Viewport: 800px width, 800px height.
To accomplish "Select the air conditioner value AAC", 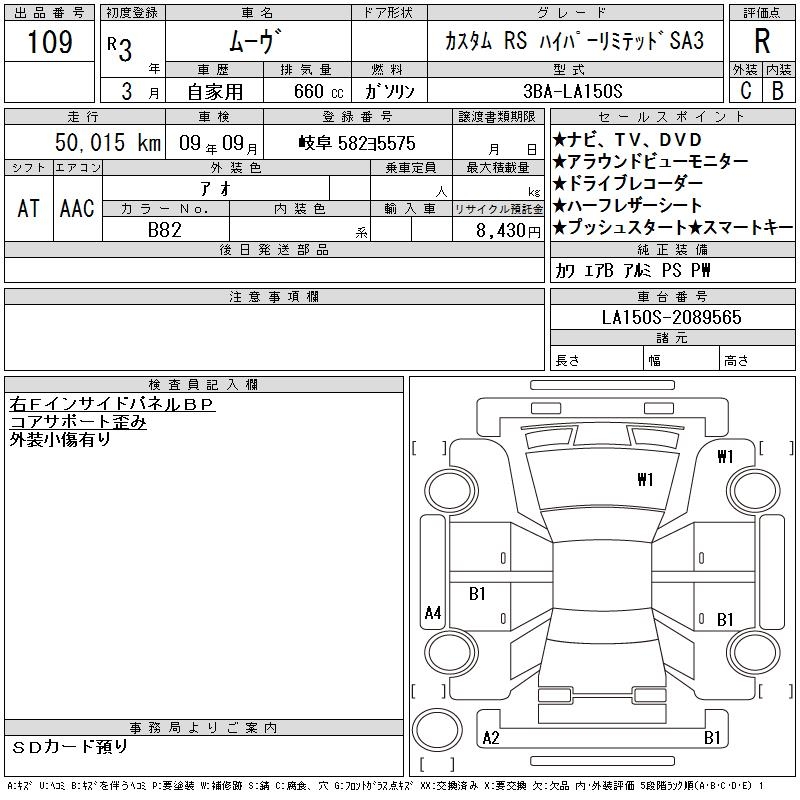I will [x=77, y=208].
